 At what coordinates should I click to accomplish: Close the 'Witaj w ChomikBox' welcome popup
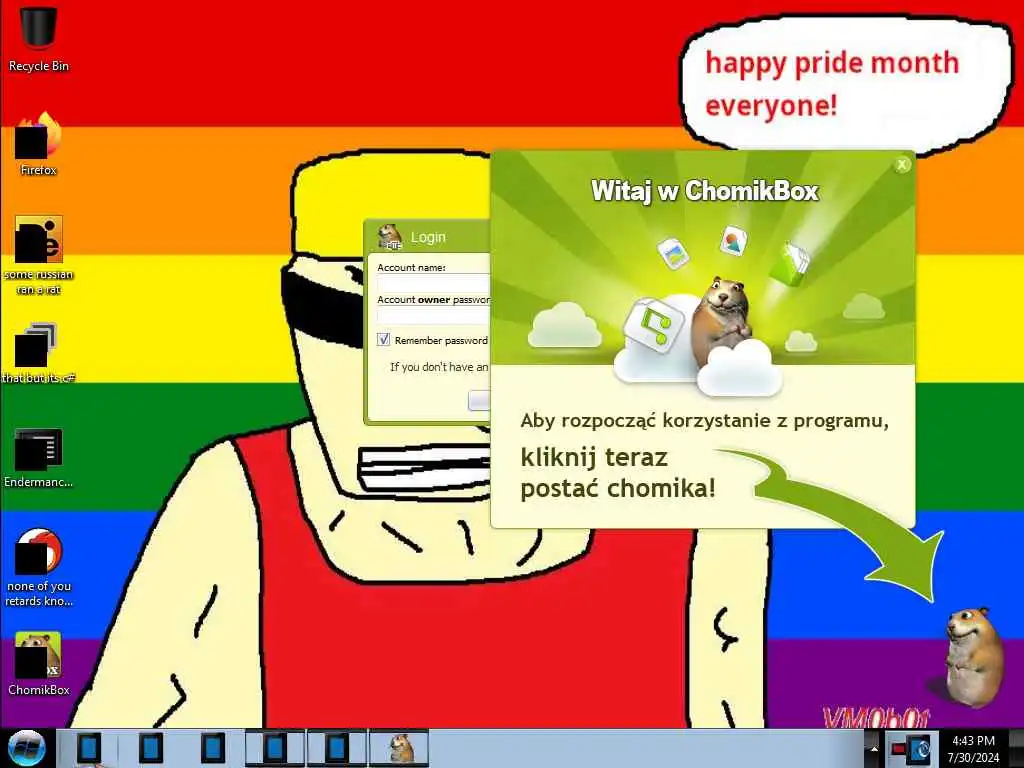pyautogui.click(x=902, y=165)
